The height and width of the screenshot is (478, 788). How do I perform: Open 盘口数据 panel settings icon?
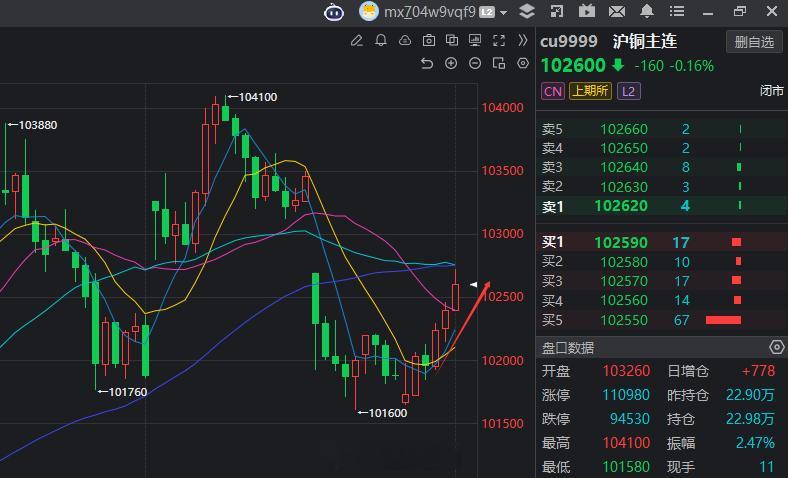[777, 347]
